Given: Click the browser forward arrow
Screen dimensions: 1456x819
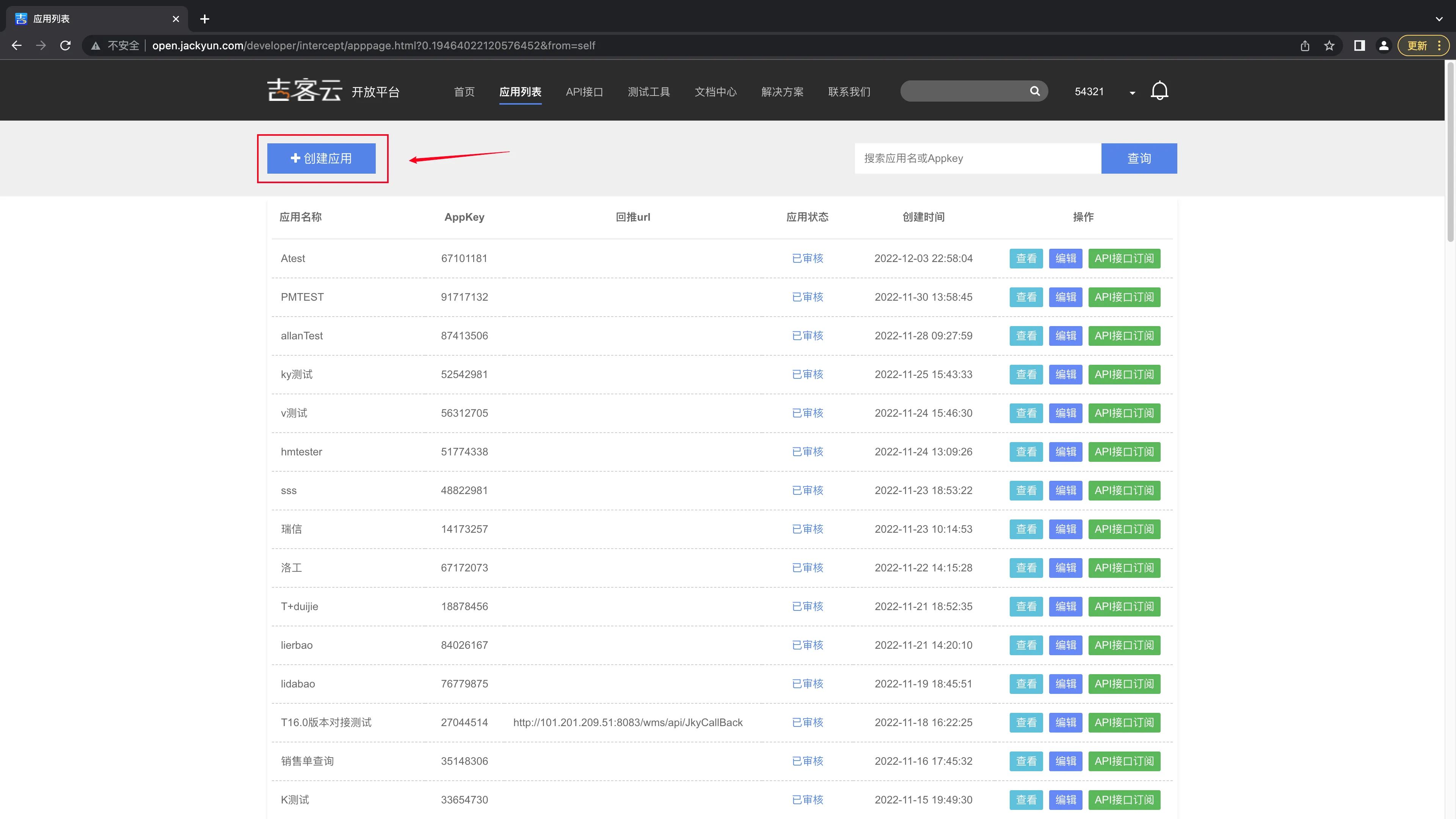Looking at the screenshot, I should [41, 45].
